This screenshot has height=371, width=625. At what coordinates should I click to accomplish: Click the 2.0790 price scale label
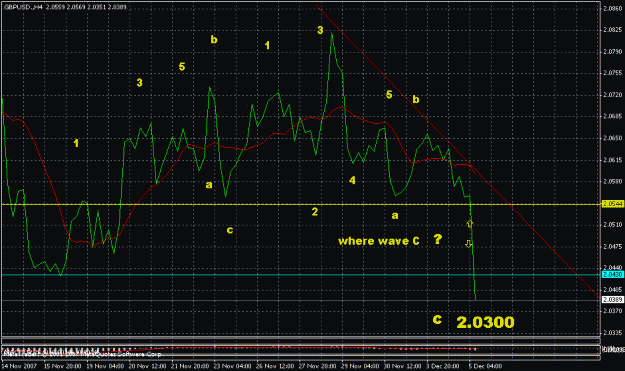tap(613, 52)
